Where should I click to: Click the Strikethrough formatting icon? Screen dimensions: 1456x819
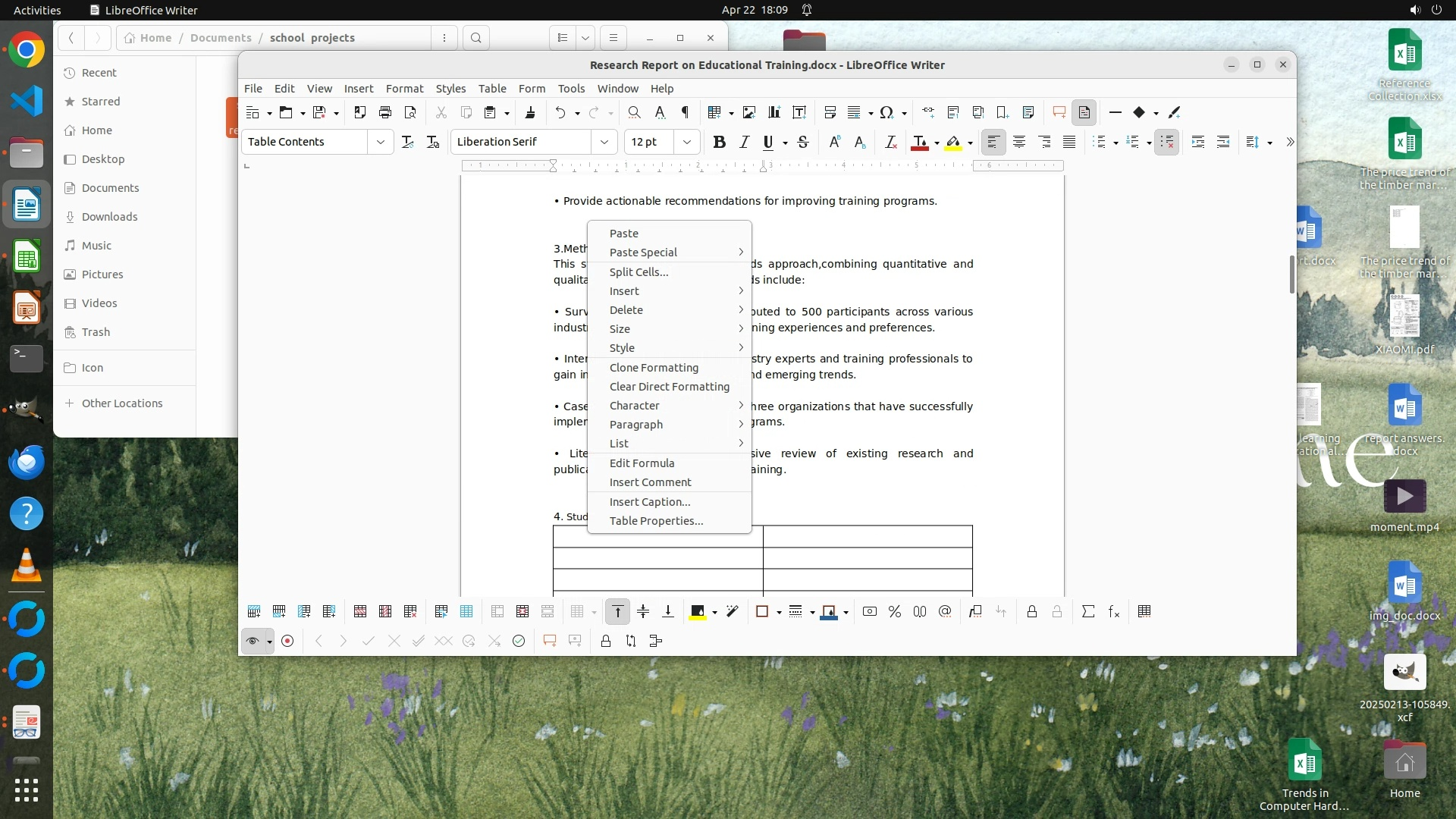pos(803,142)
